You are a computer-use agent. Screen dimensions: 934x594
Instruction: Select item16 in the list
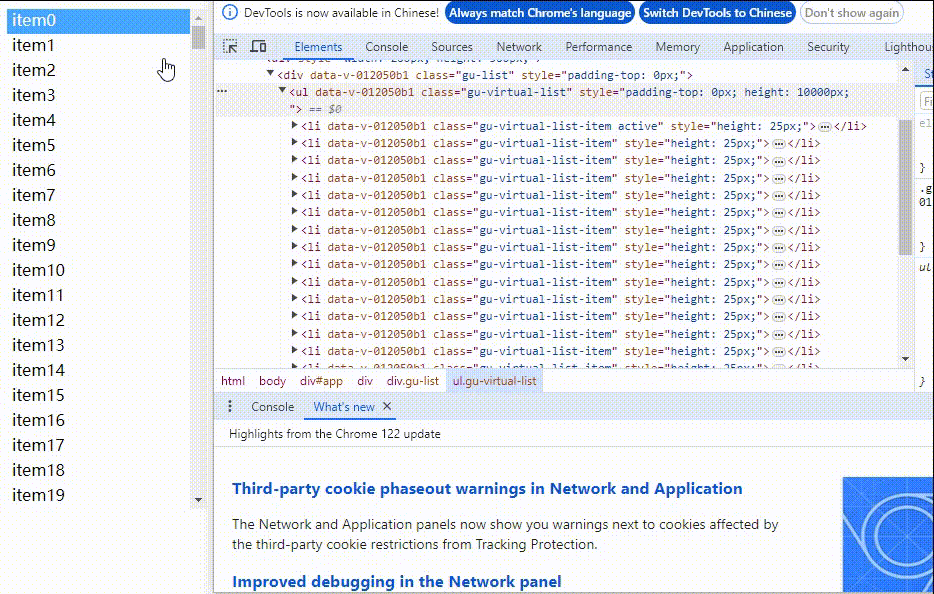98,421
